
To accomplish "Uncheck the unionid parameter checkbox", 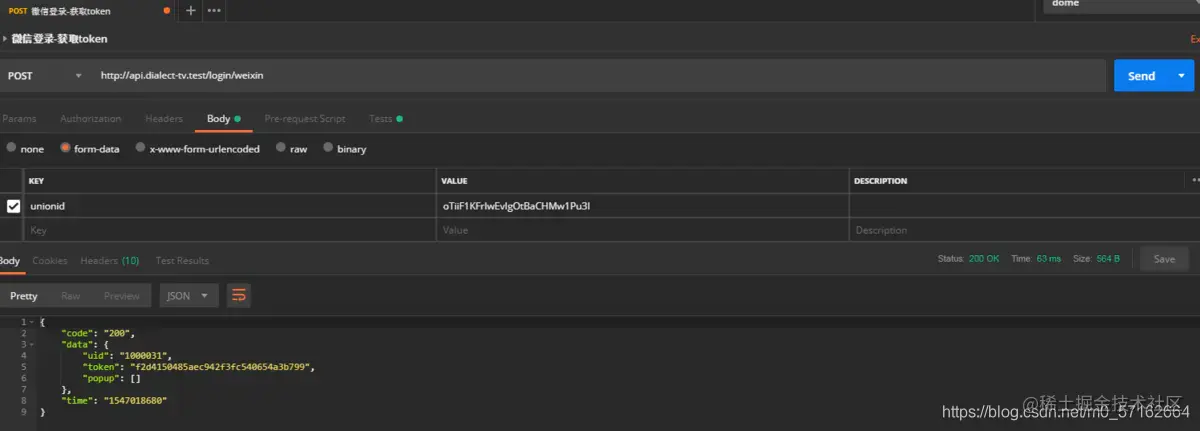I will click(x=13, y=206).
